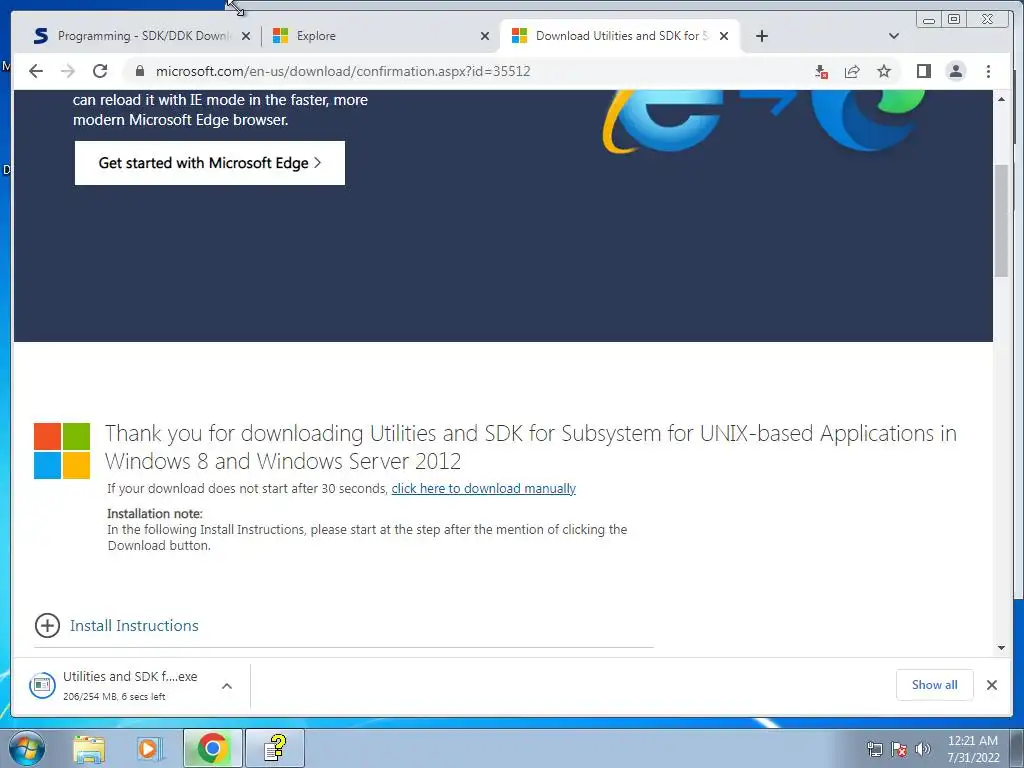Toggle the browser side panel
Image resolution: width=1024 pixels, height=768 pixels.
(x=923, y=71)
